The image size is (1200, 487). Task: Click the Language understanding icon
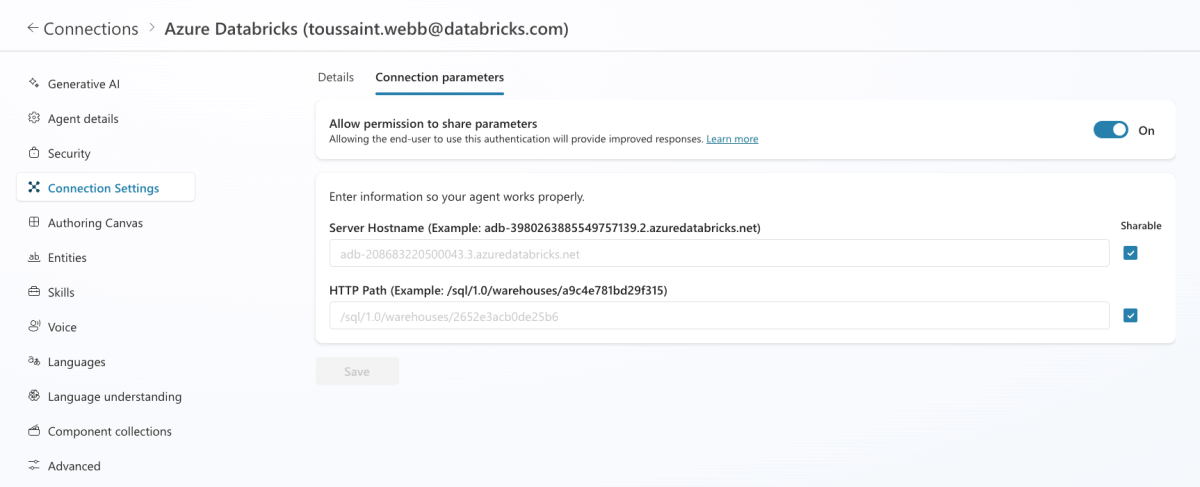(x=34, y=396)
